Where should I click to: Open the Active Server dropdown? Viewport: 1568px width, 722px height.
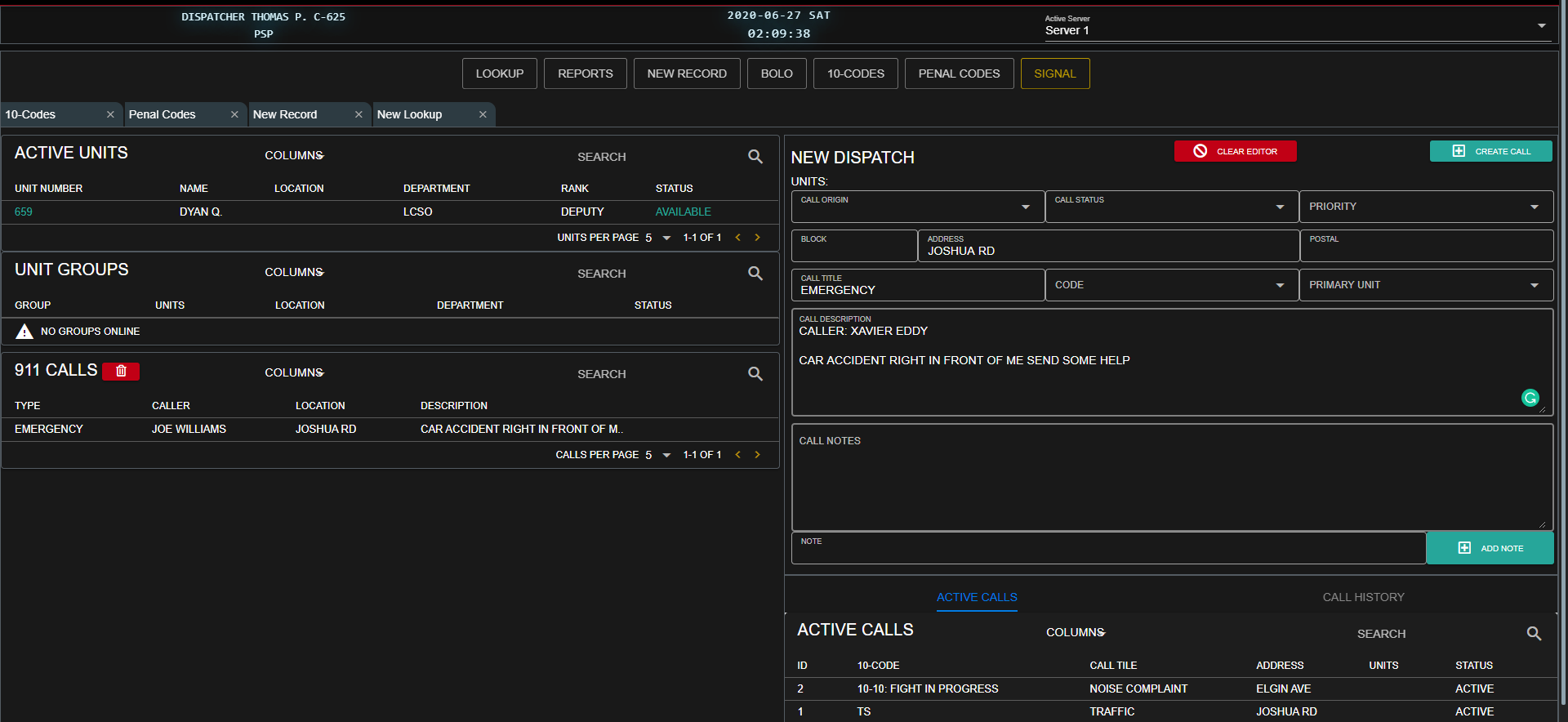click(1298, 27)
